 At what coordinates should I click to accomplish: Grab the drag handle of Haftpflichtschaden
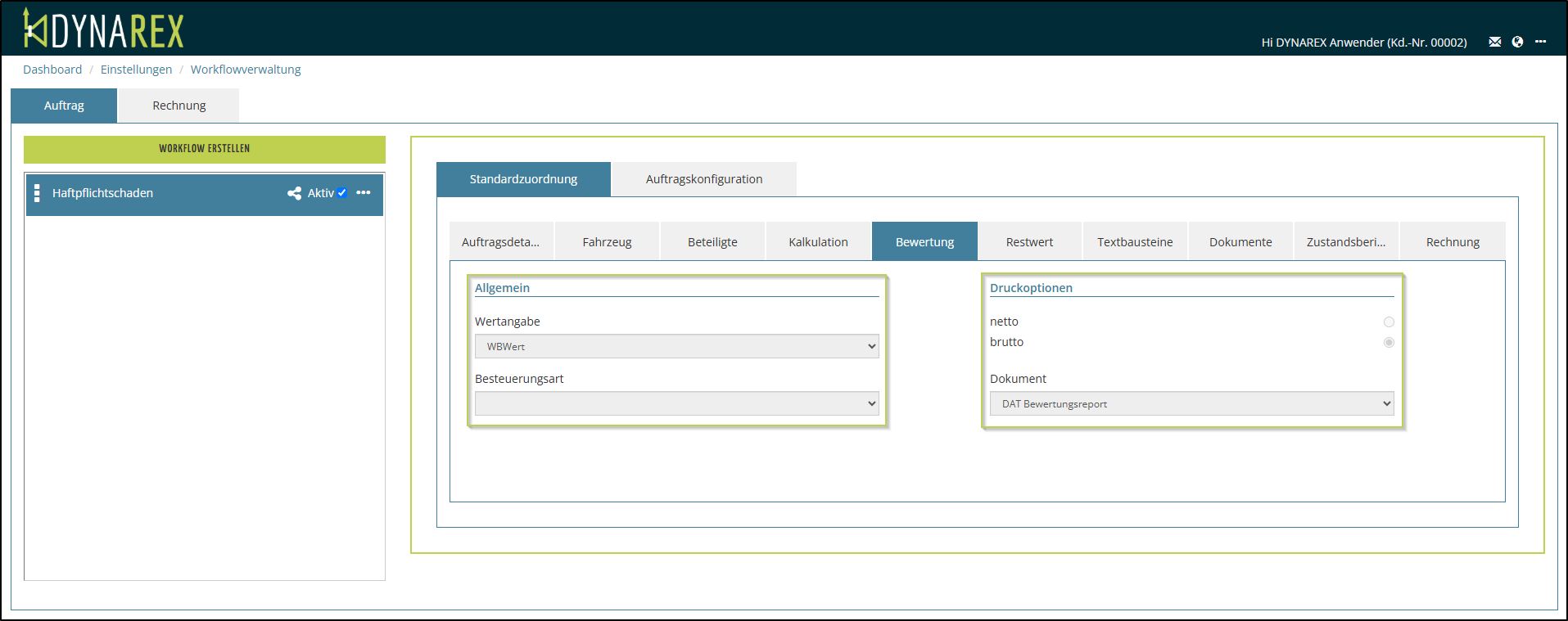(x=37, y=193)
